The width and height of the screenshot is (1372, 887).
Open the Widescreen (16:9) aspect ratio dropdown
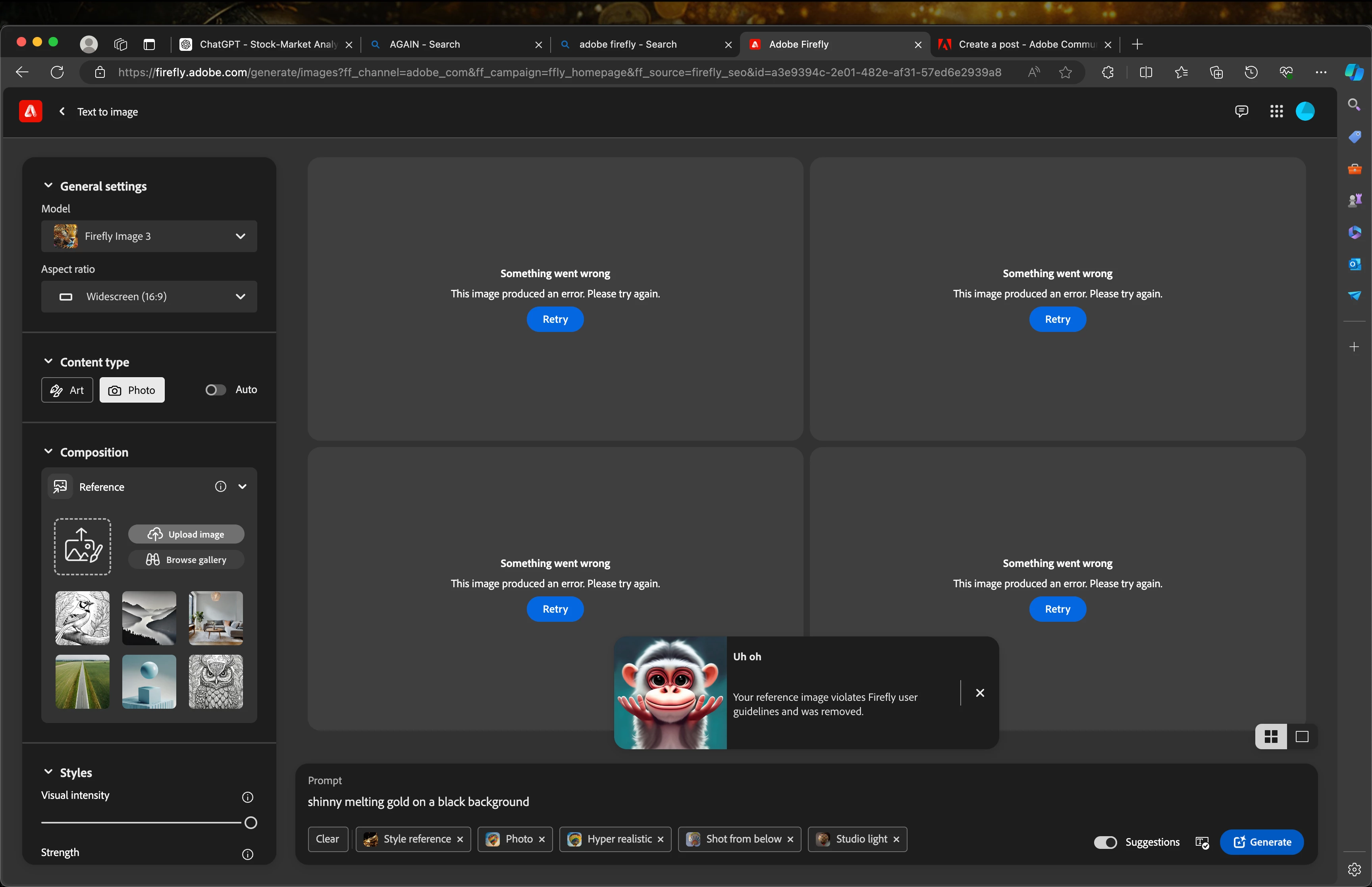click(149, 297)
